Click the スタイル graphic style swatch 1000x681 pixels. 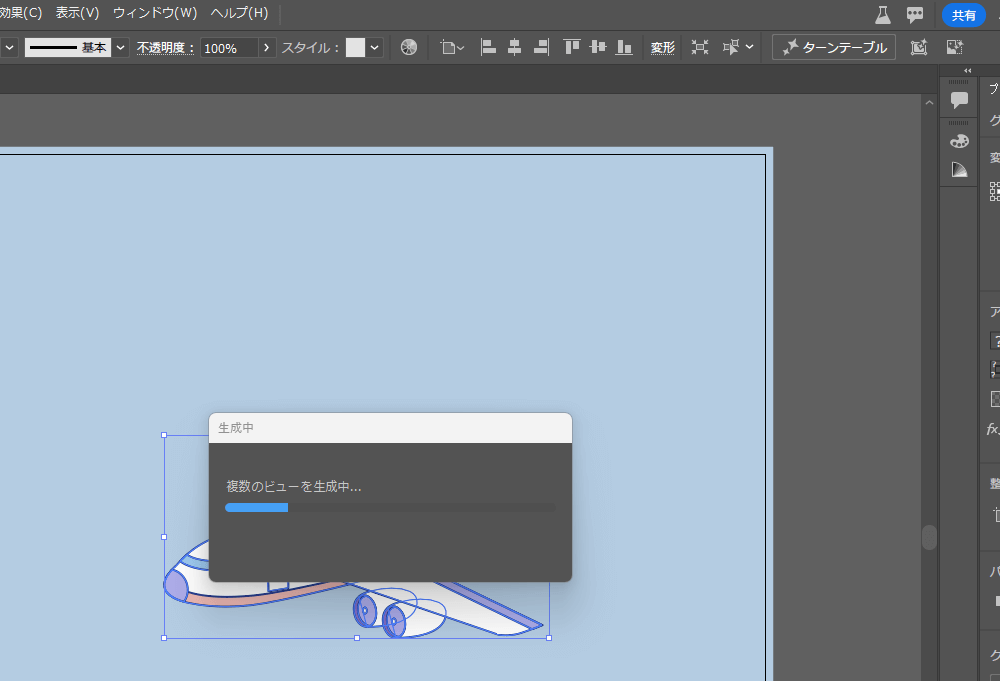pyautogui.click(x=355, y=47)
